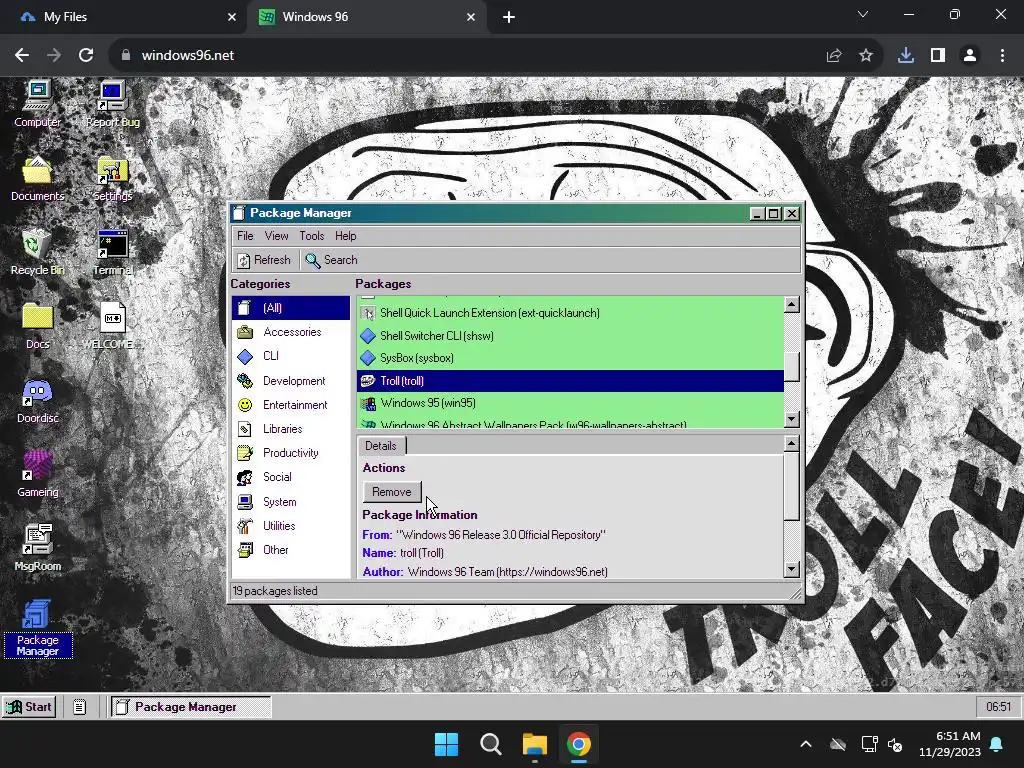Select the CLI category
The image size is (1024, 768).
pos(291,356)
